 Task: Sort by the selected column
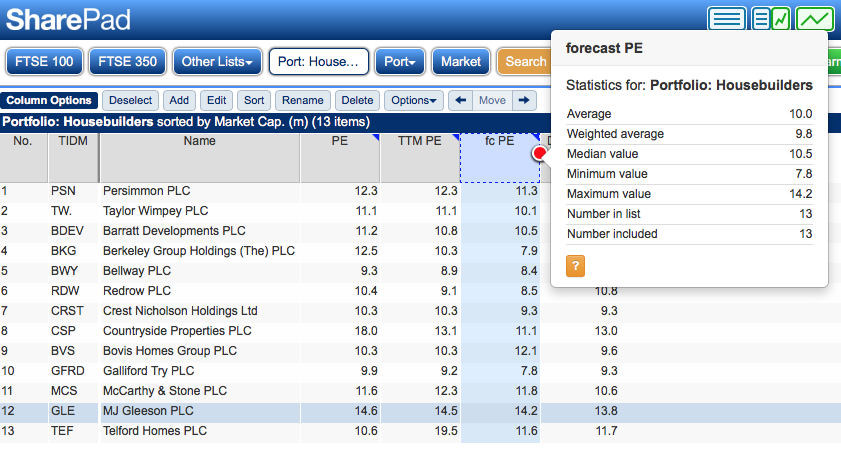(x=254, y=100)
